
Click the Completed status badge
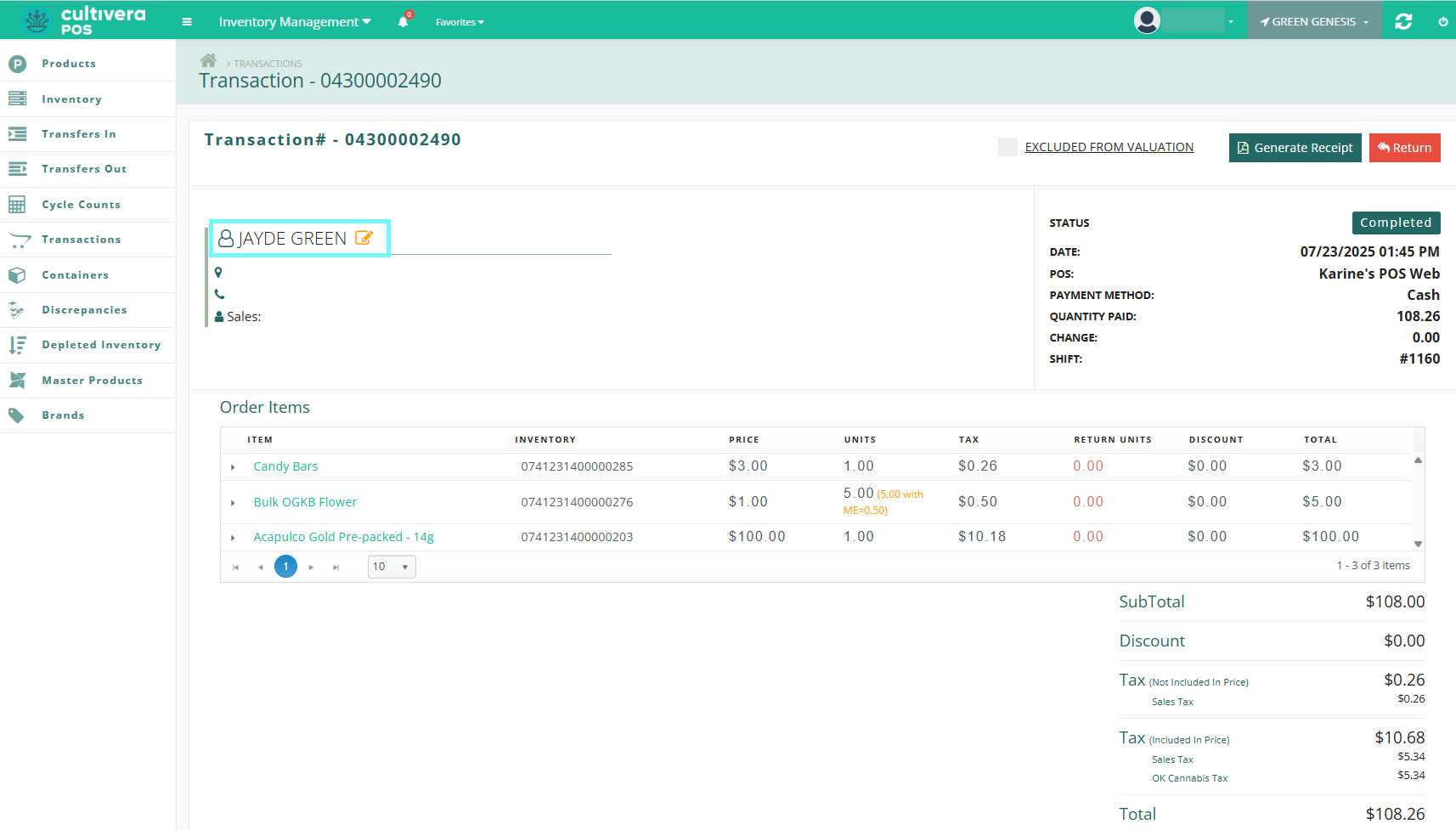coord(1397,223)
